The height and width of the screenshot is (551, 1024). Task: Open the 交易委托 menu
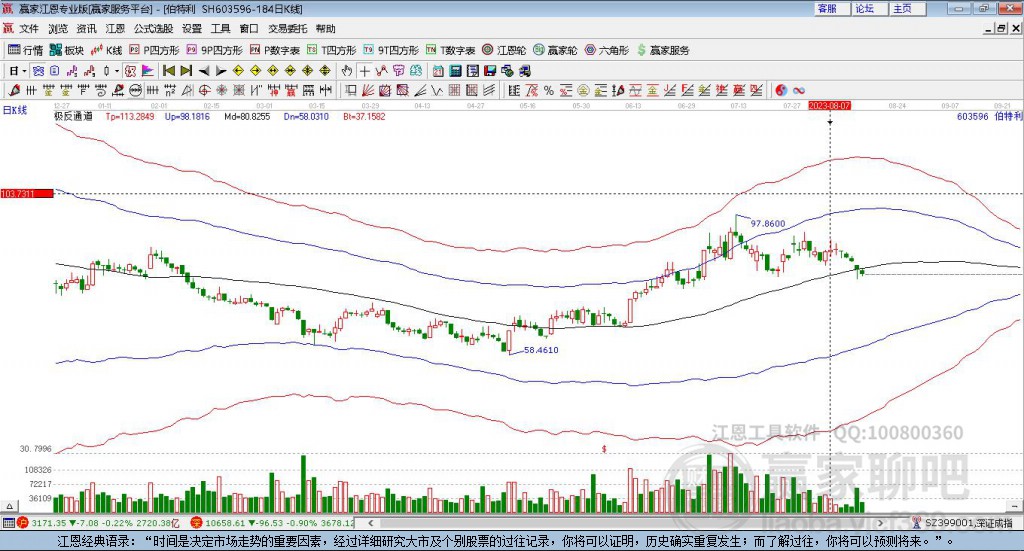click(287, 29)
